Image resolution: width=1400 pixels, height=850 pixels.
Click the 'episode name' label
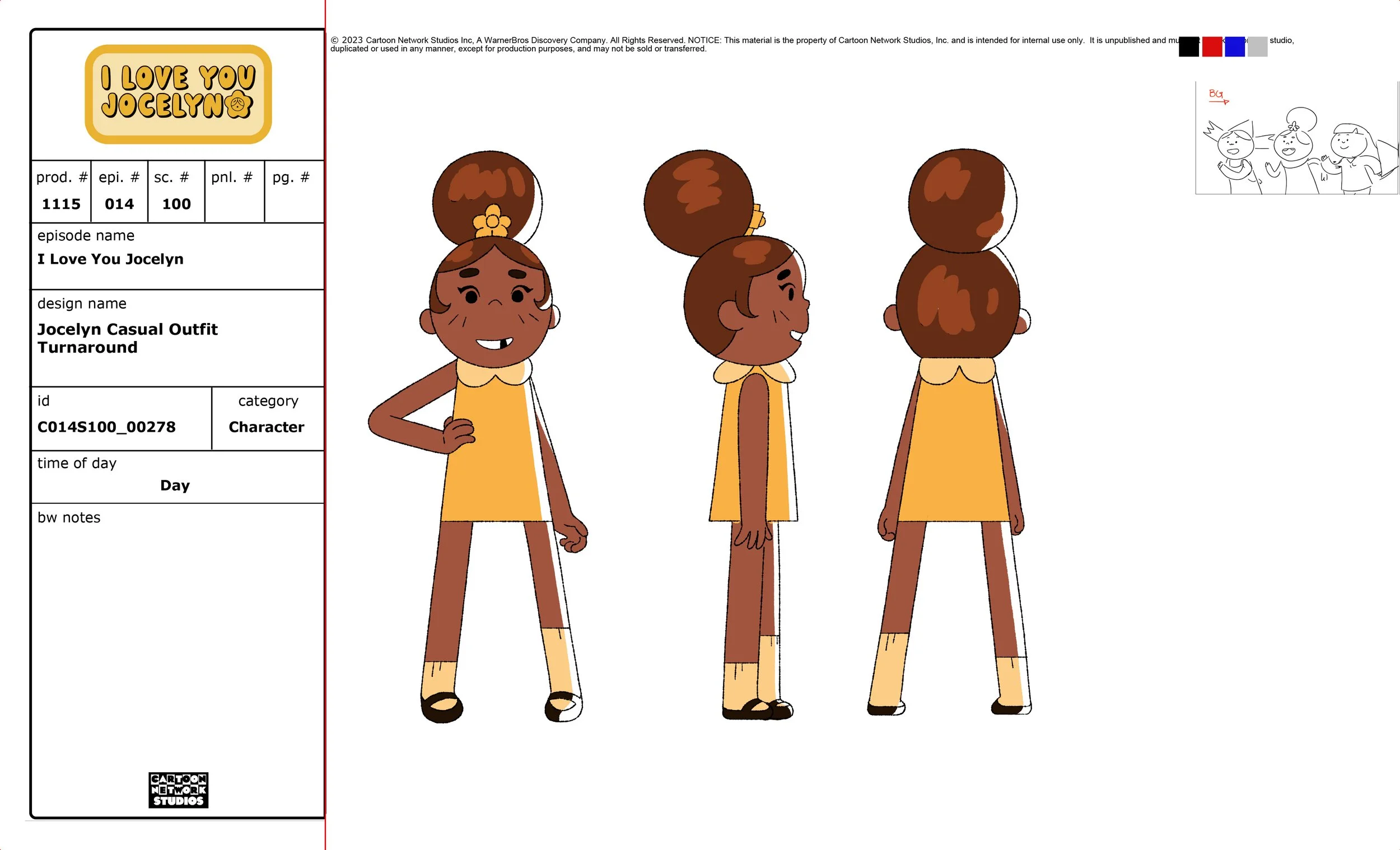86,235
